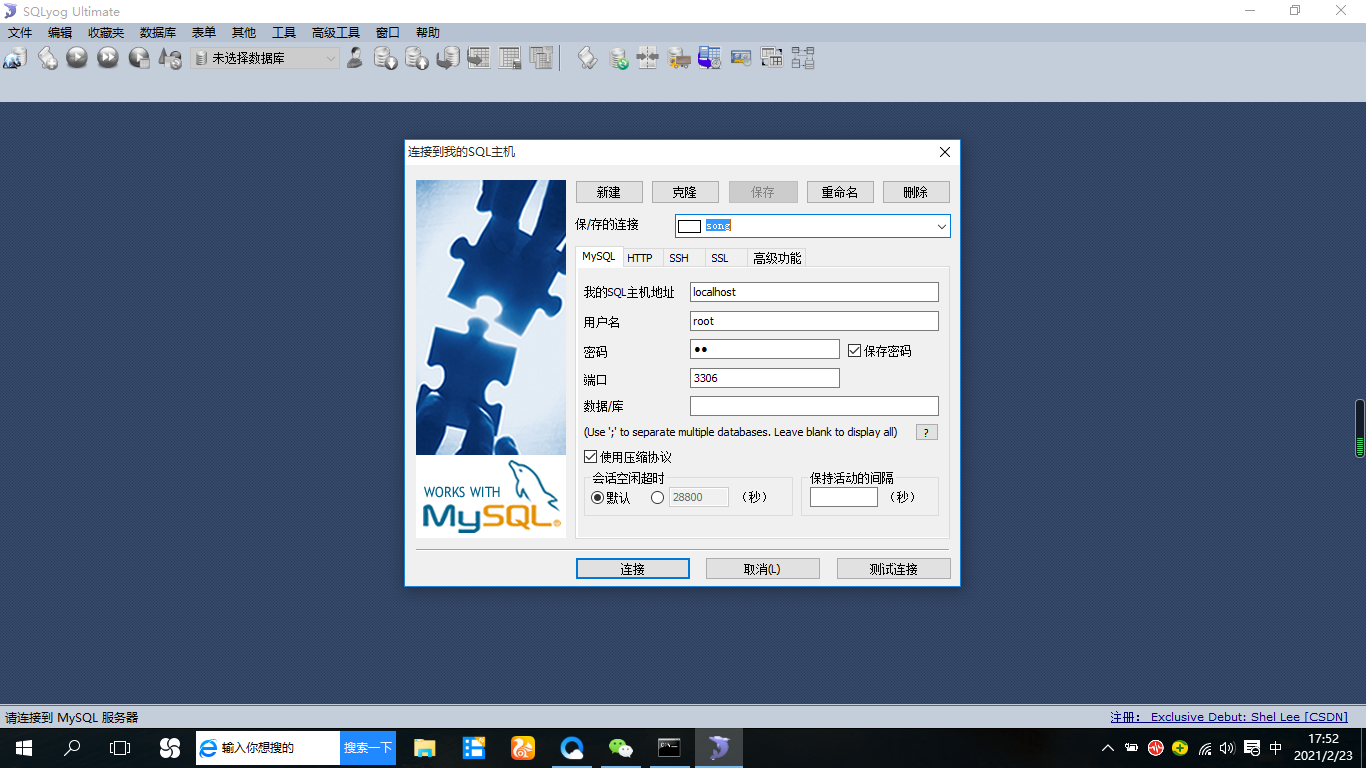Click the stacked tables toolbar icon

[541, 58]
